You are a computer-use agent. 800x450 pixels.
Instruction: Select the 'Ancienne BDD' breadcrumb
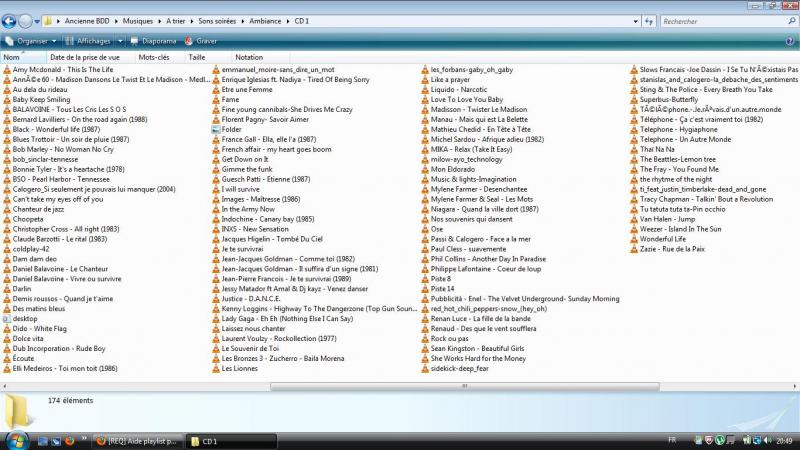tap(87, 21)
